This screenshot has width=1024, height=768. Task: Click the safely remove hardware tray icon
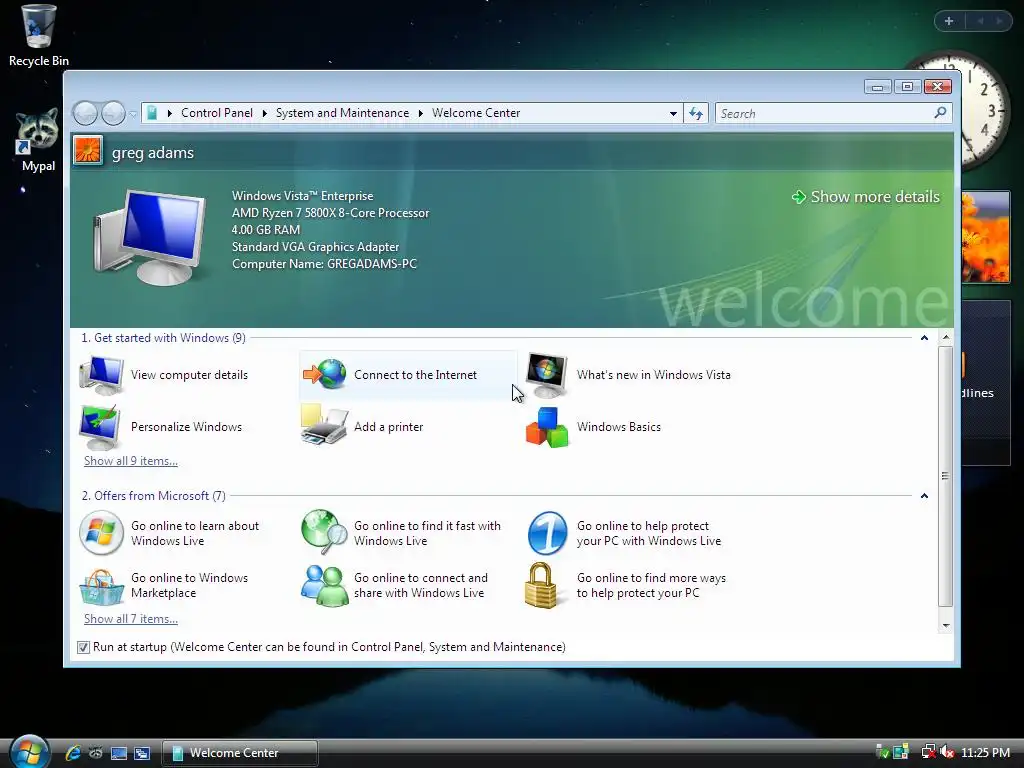point(882,752)
